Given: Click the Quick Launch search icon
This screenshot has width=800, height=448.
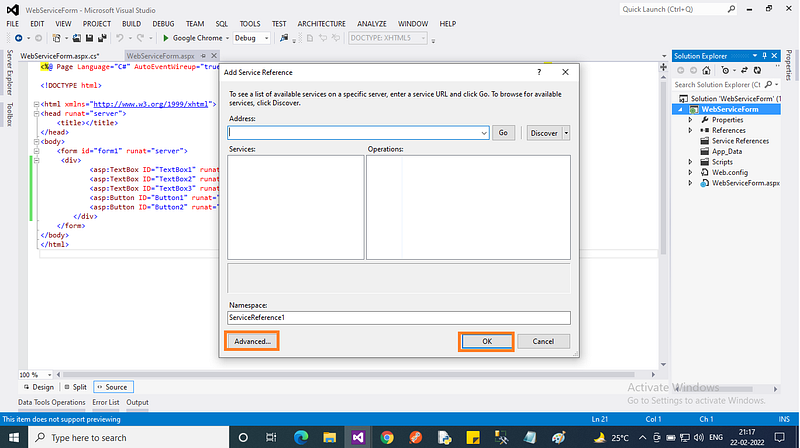Looking at the screenshot, I should pos(731,9).
